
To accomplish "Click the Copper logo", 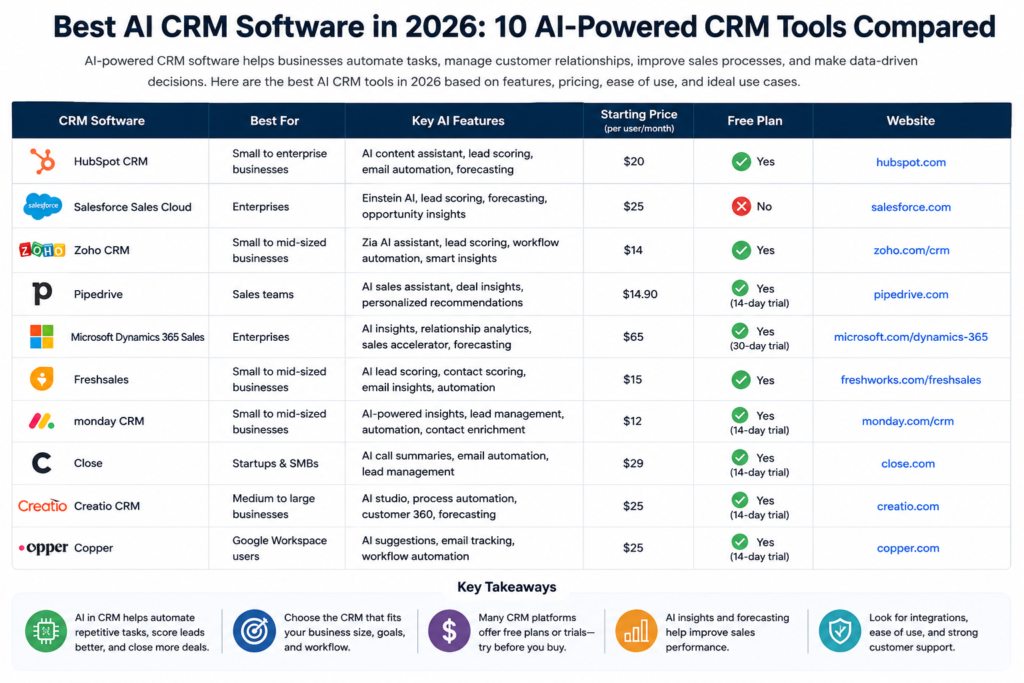I will coord(43,548).
